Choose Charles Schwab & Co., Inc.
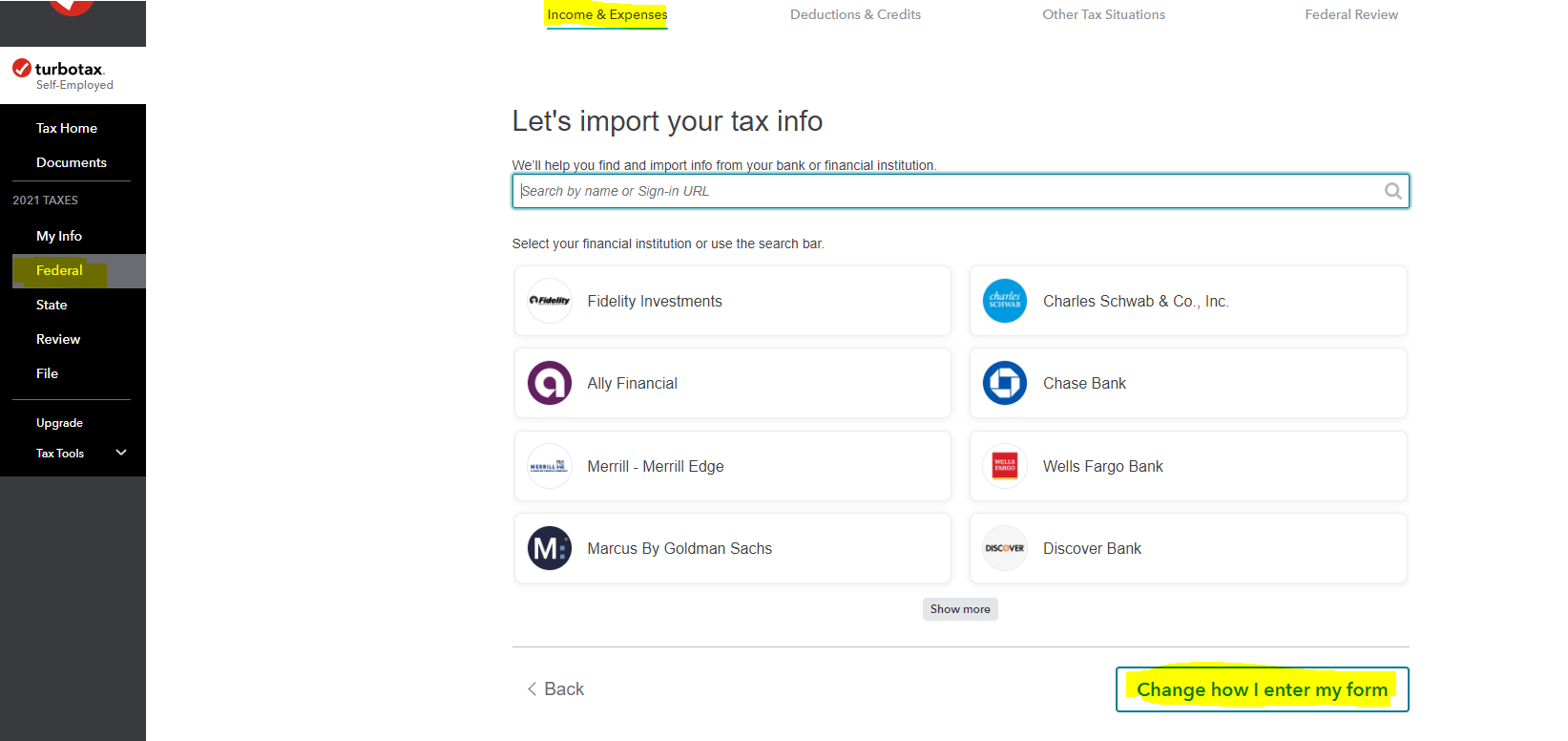Viewport: 1568px width, 741px height. [1188, 301]
